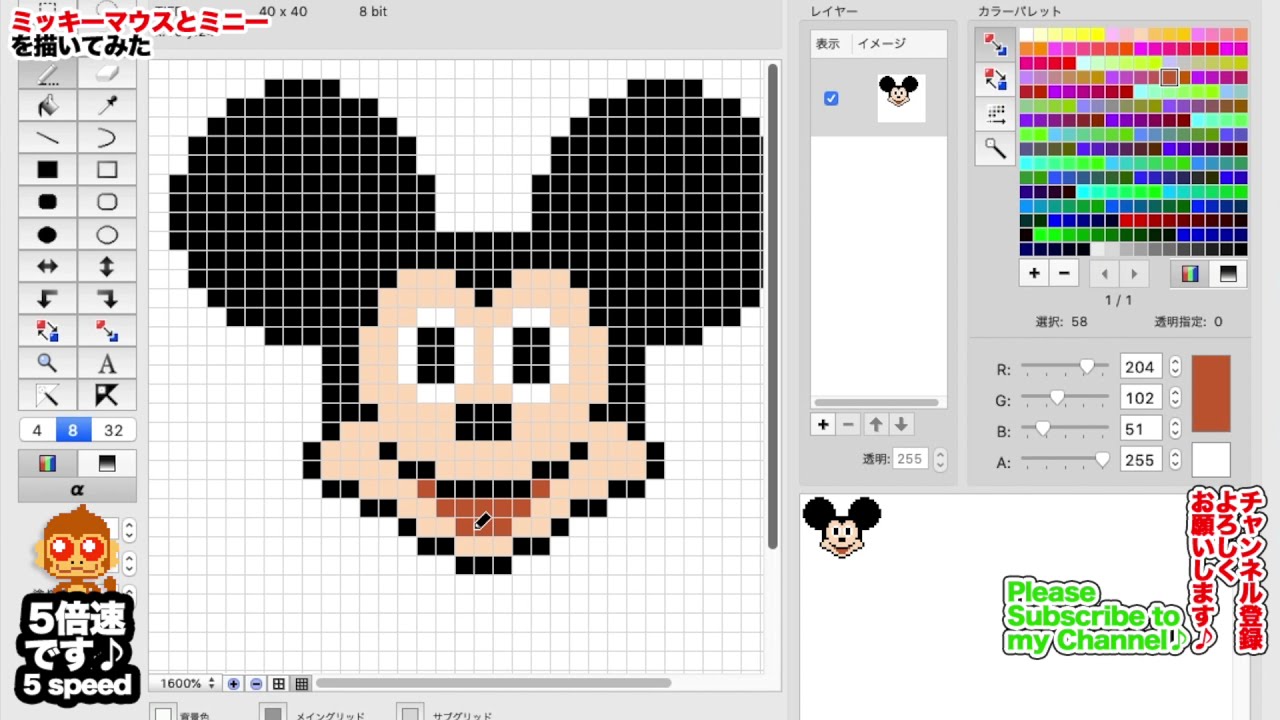Viewport: 1280px width, 720px height.
Task: Click the layer opacity stepper
Action: click(939, 459)
